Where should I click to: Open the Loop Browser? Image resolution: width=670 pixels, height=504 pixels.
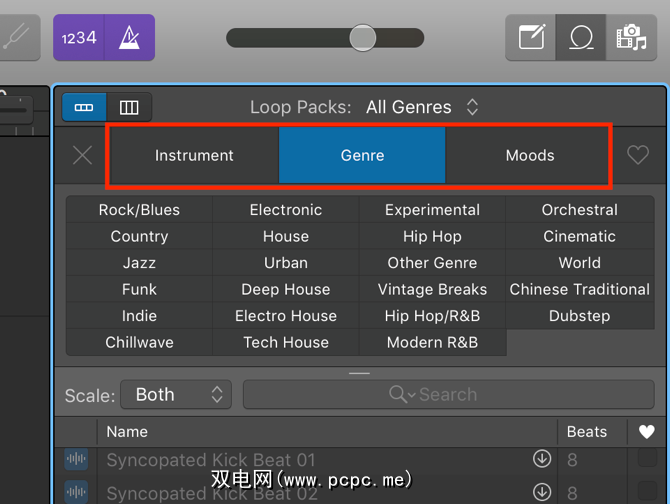click(x=581, y=38)
